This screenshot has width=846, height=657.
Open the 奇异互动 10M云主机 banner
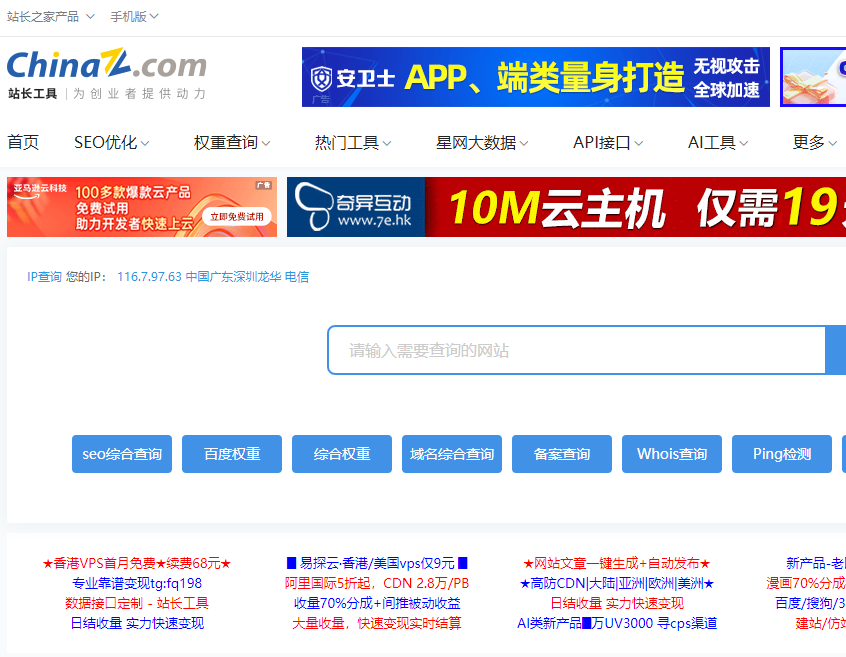pyautogui.click(x=567, y=207)
